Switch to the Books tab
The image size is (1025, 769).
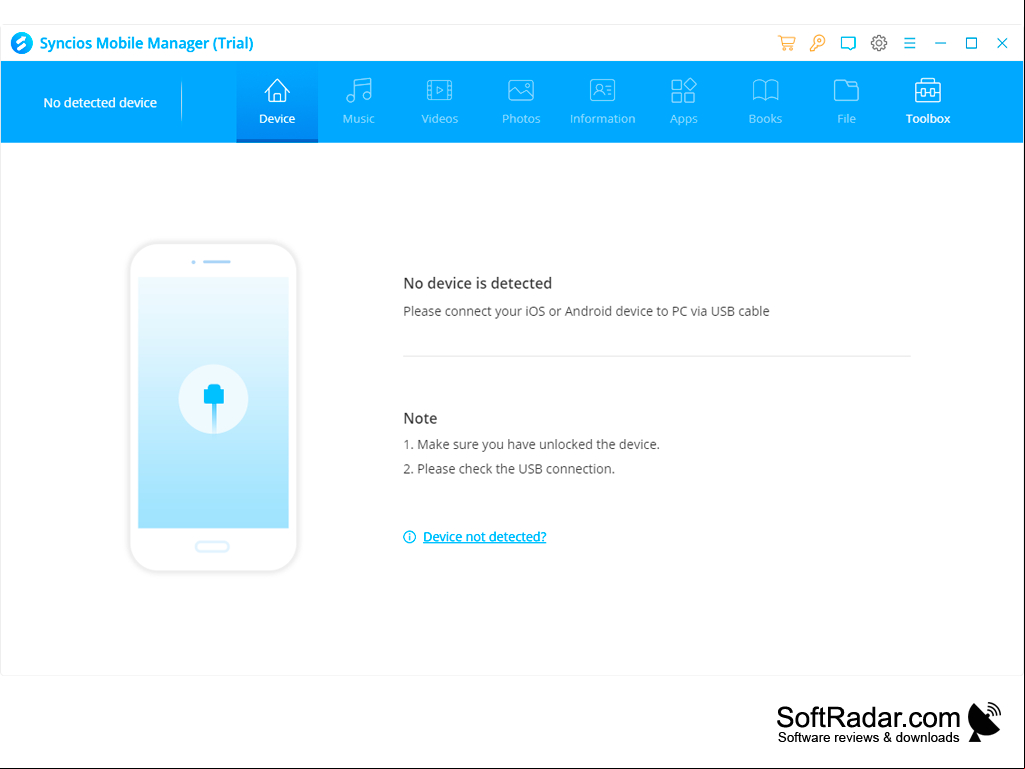(x=765, y=102)
